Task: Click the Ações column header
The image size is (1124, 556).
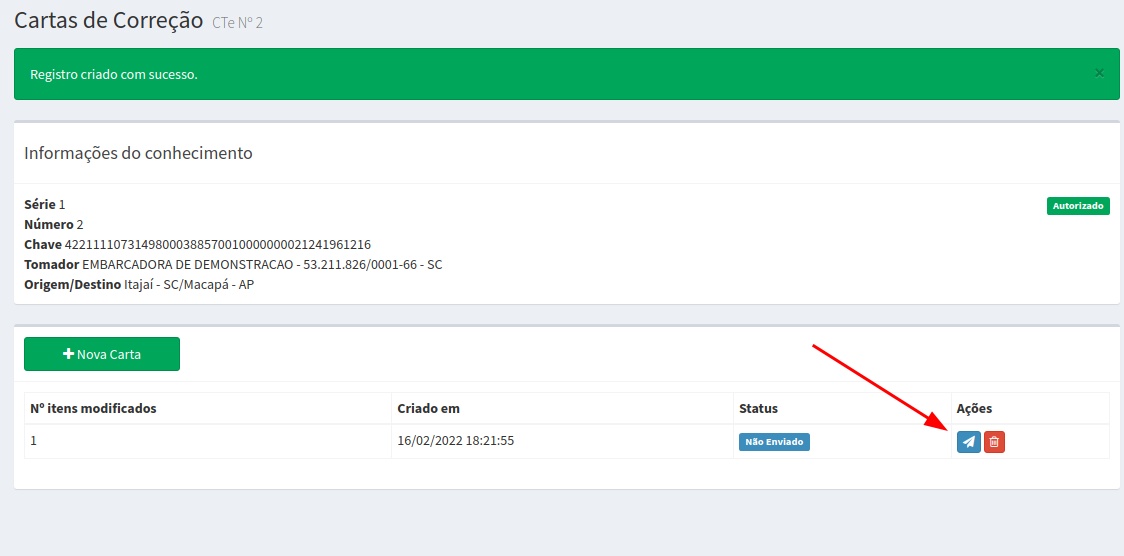Action: coord(974,408)
